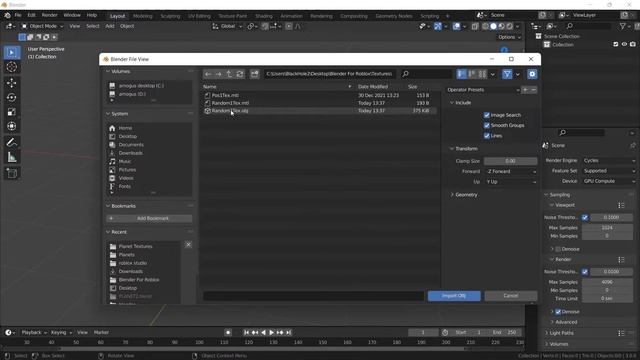Open Up axis dropdown

510,182
